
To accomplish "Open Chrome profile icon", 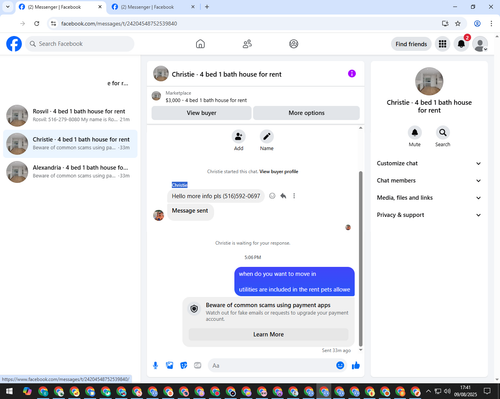I will (477, 24).
